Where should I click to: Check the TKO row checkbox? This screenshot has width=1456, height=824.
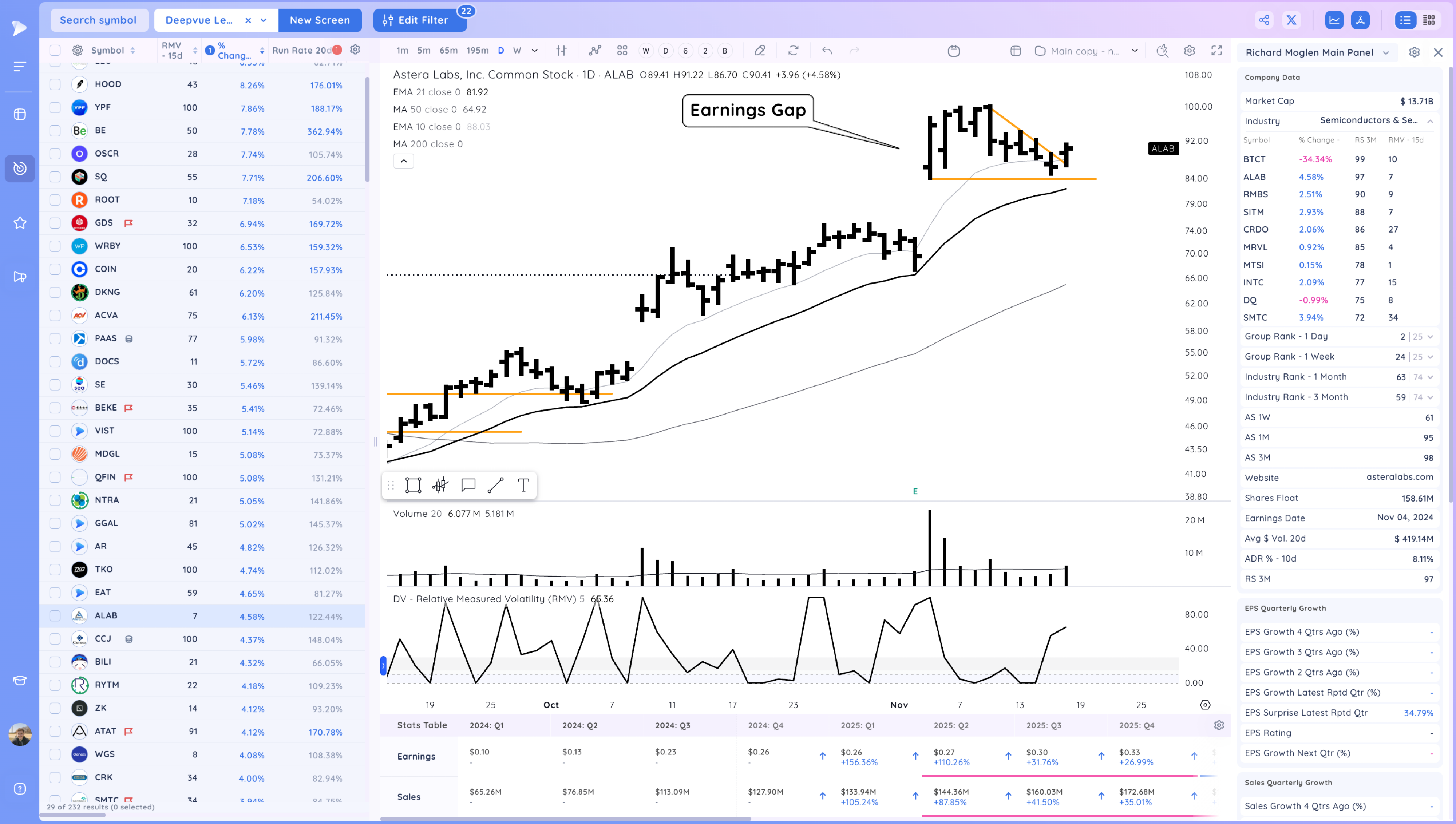55,569
